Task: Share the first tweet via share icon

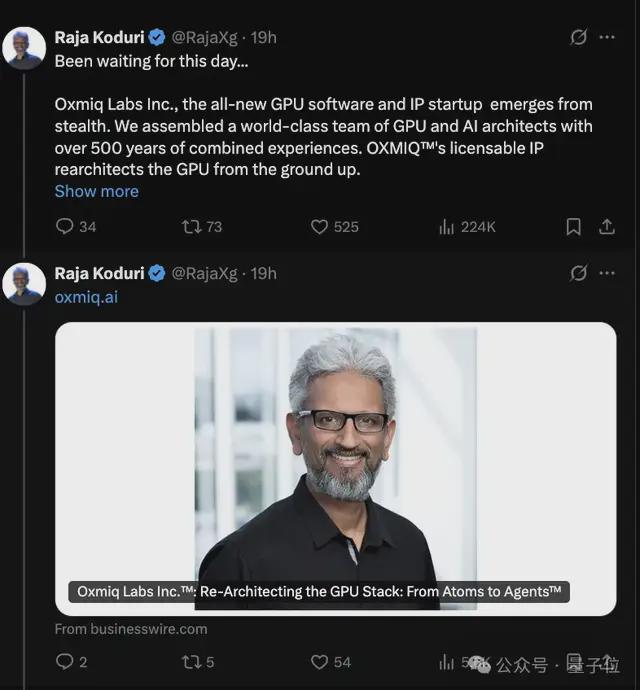Action: (x=607, y=227)
